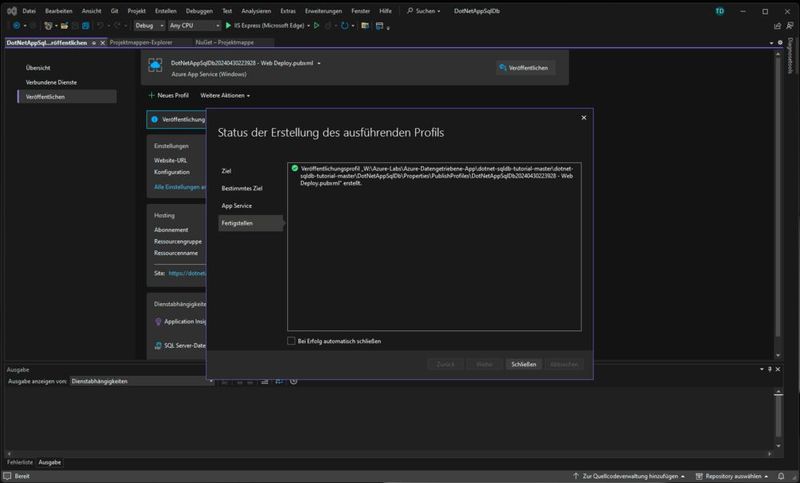Close the profile status dialog with X
This screenshot has width=800, height=483.
click(584, 118)
